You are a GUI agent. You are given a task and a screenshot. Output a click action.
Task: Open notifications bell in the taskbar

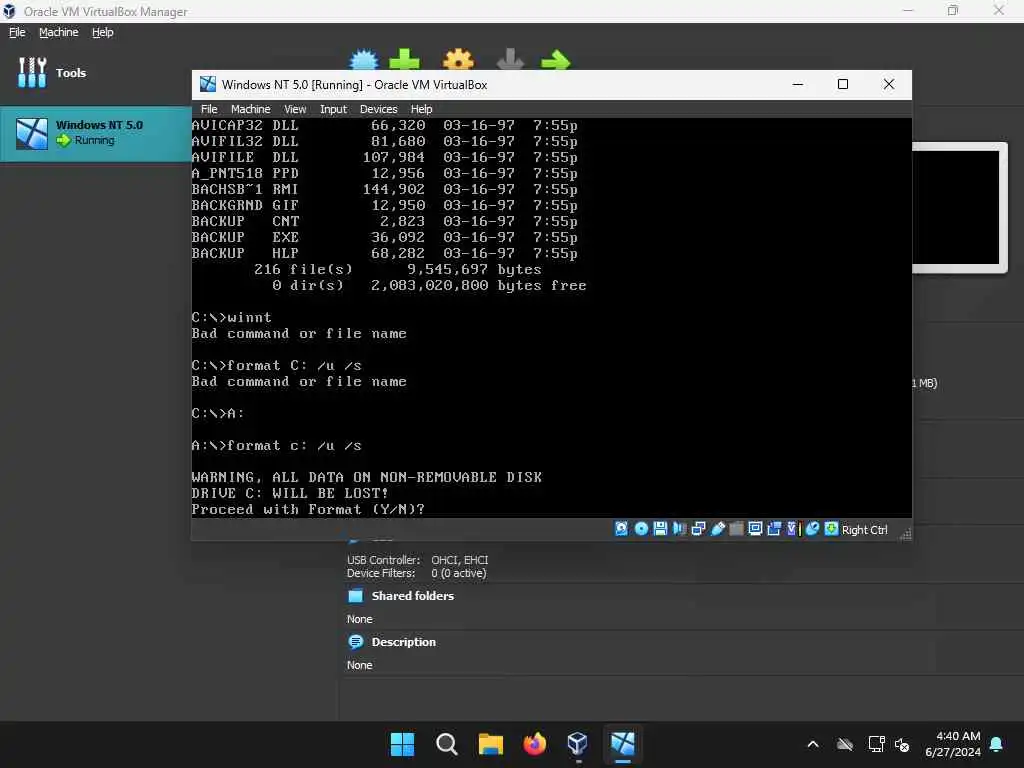pos(997,744)
